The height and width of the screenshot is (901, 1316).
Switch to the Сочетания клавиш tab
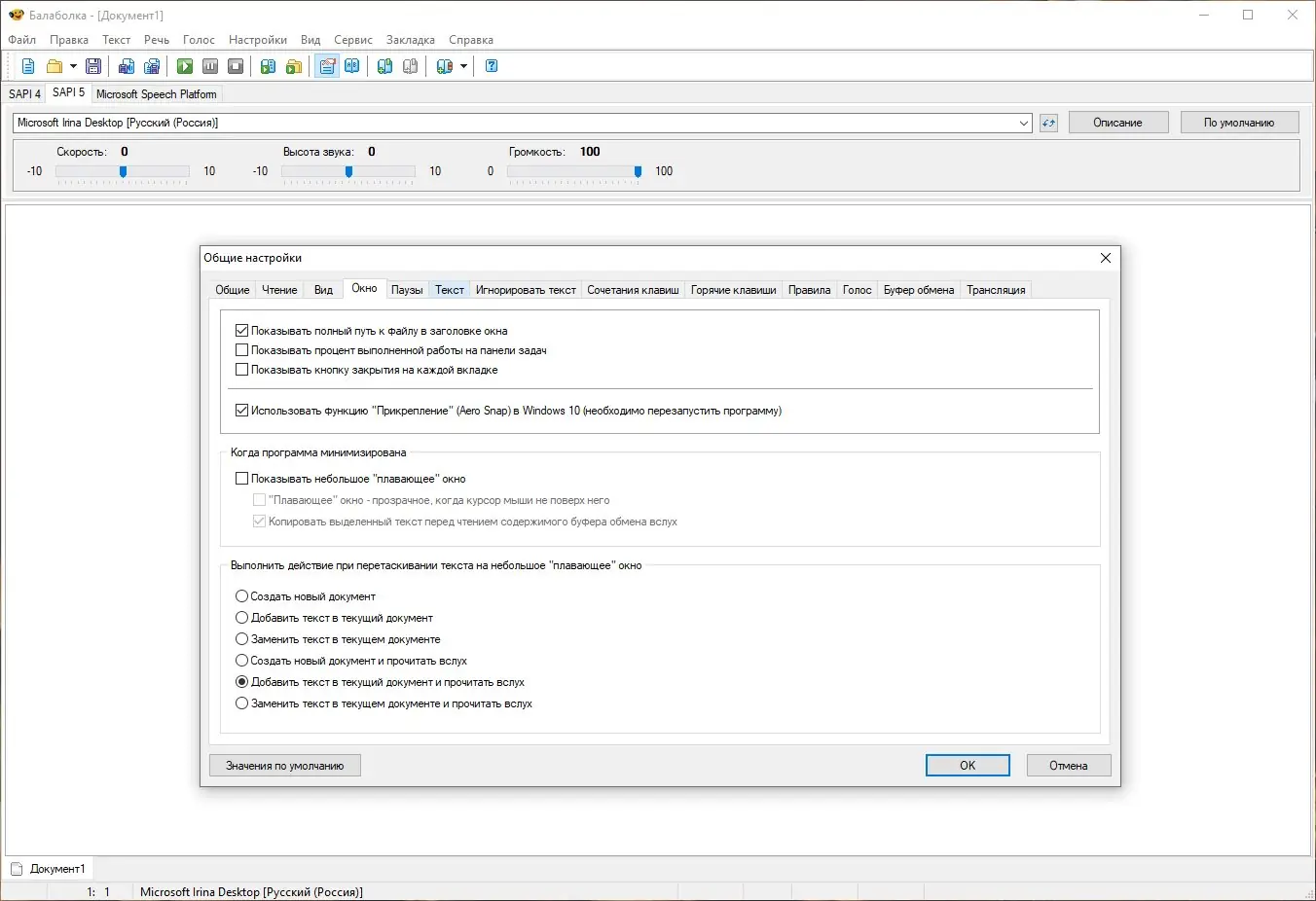coord(633,290)
